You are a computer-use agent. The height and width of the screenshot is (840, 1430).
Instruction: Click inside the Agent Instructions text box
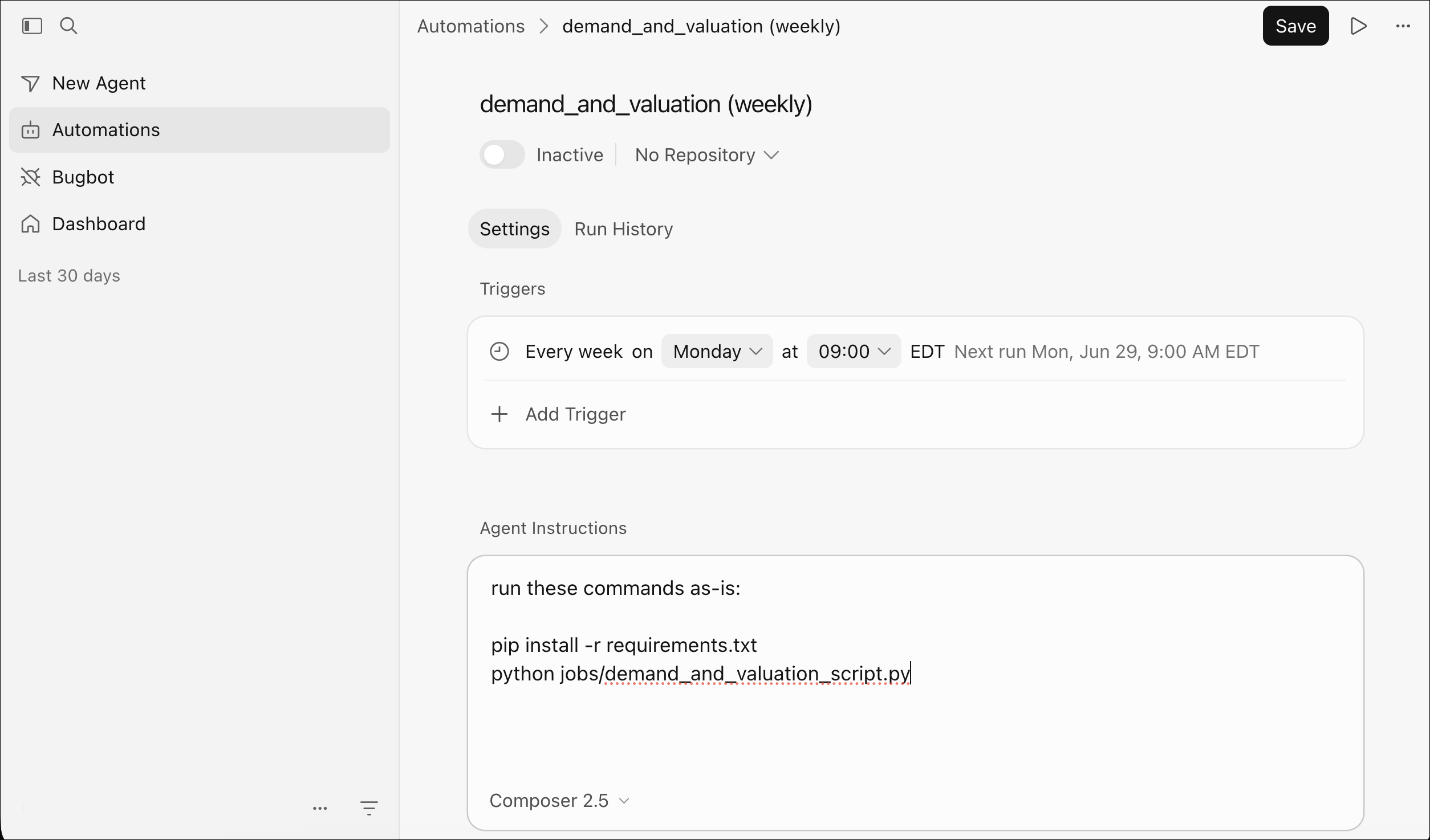(x=915, y=692)
